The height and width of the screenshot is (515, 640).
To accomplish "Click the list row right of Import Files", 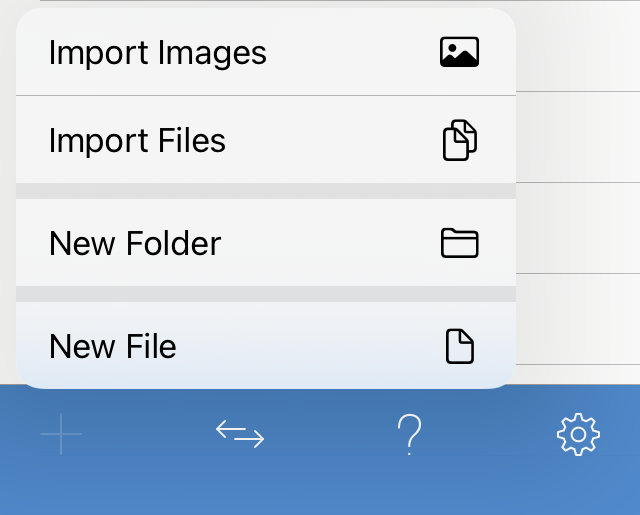I will coord(578,138).
